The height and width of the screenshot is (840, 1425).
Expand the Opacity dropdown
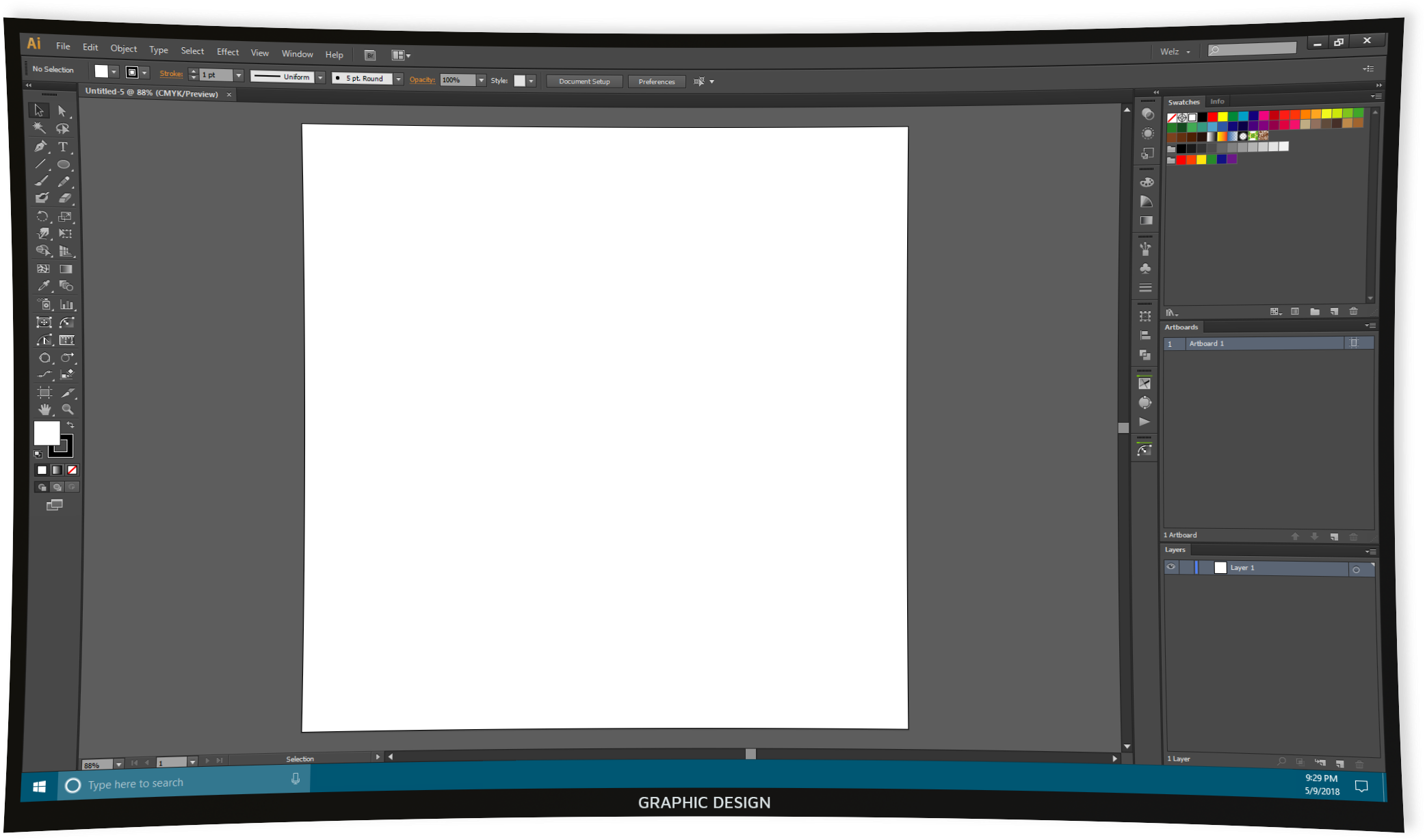(x=481, y=80)
